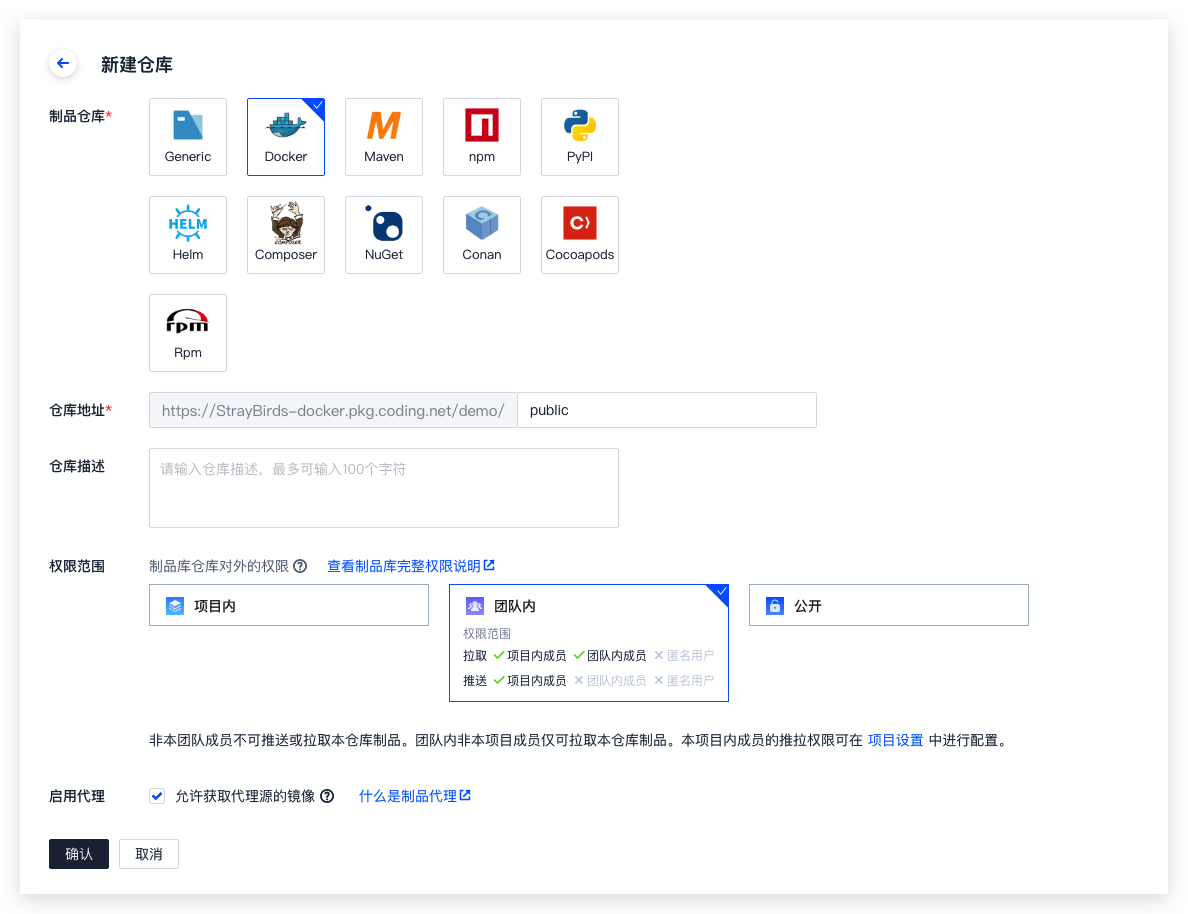
Task: Click the disabled repository URL prefix field
Action: coord(333,410)
